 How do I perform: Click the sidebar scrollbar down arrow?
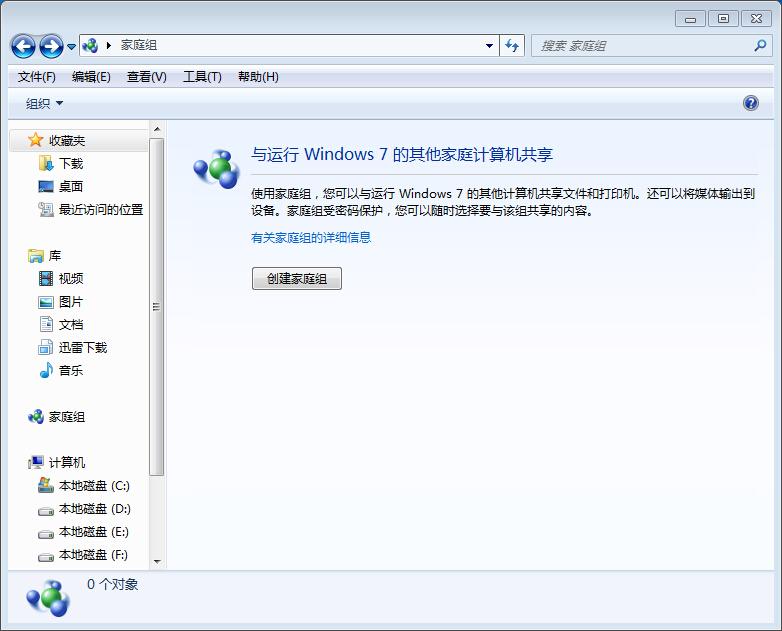(x=157, y=561)
